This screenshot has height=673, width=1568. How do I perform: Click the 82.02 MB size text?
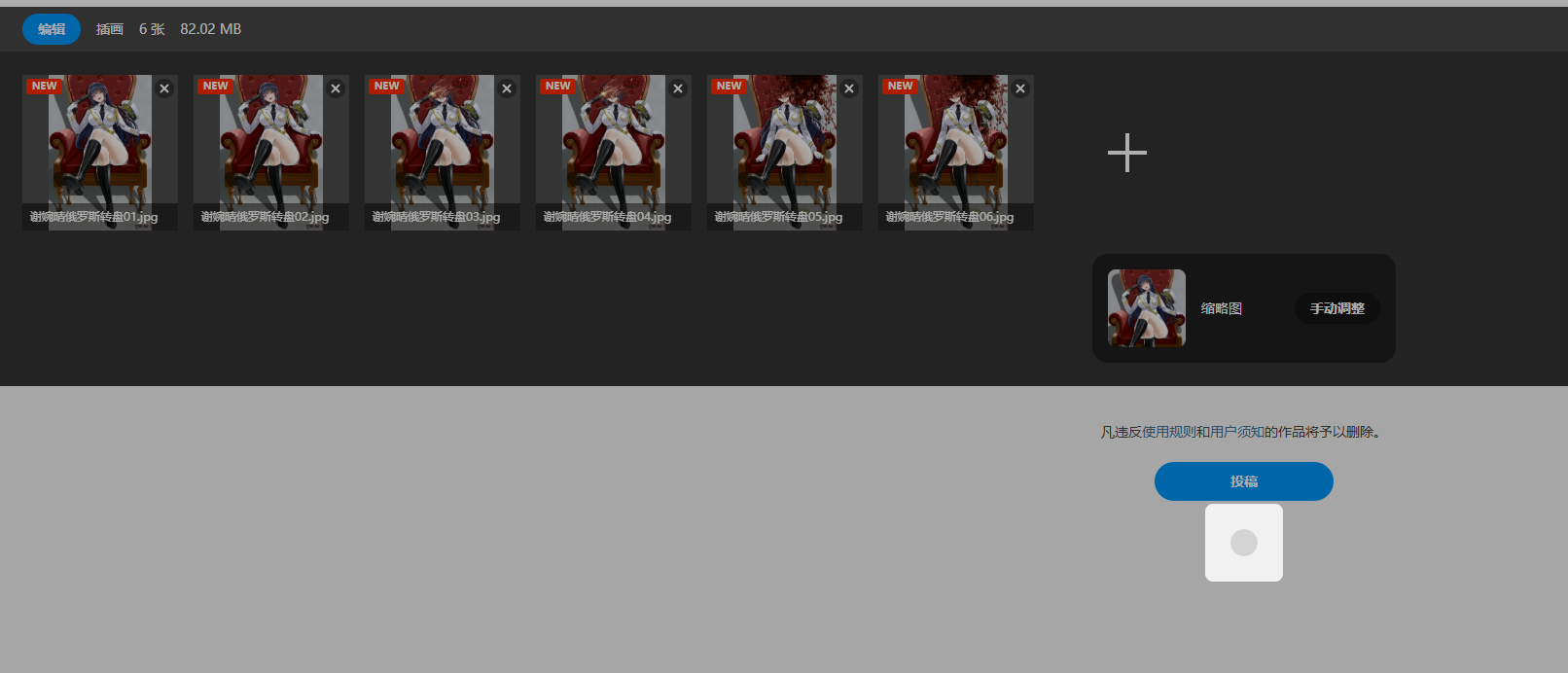(x=210, y=29)
